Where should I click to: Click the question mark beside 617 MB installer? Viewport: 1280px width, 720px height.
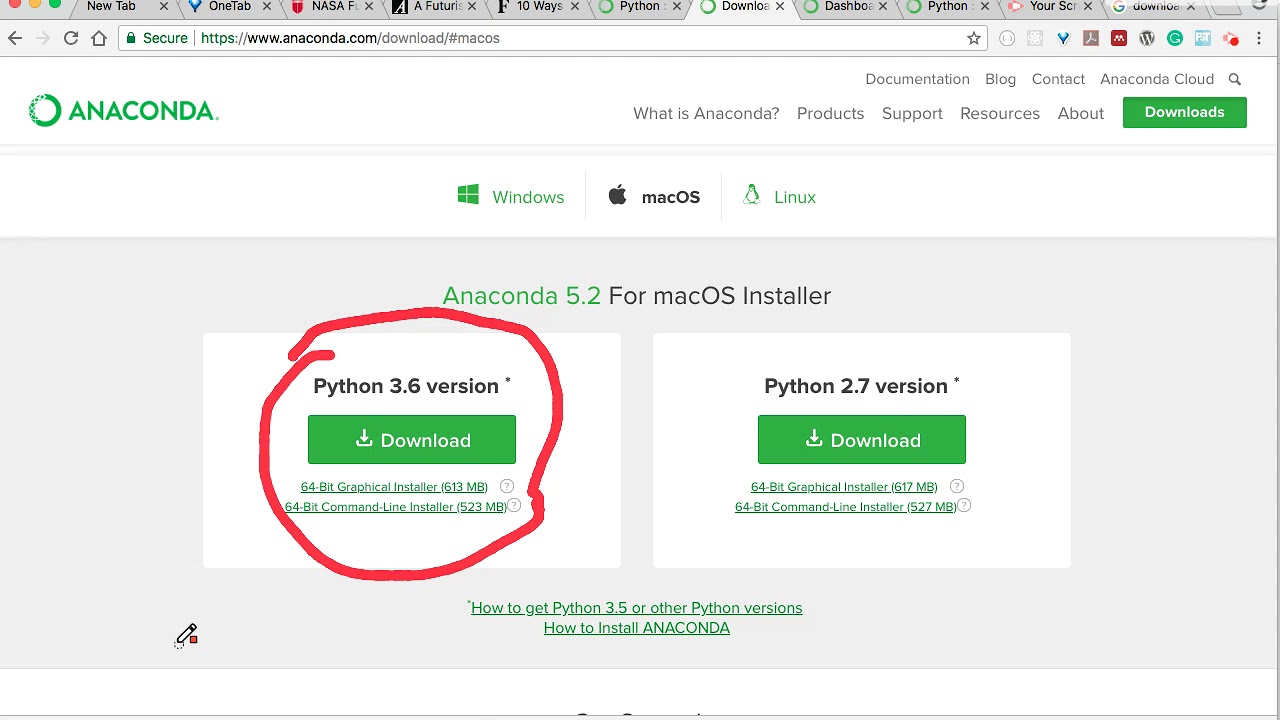tap(957, 486)
